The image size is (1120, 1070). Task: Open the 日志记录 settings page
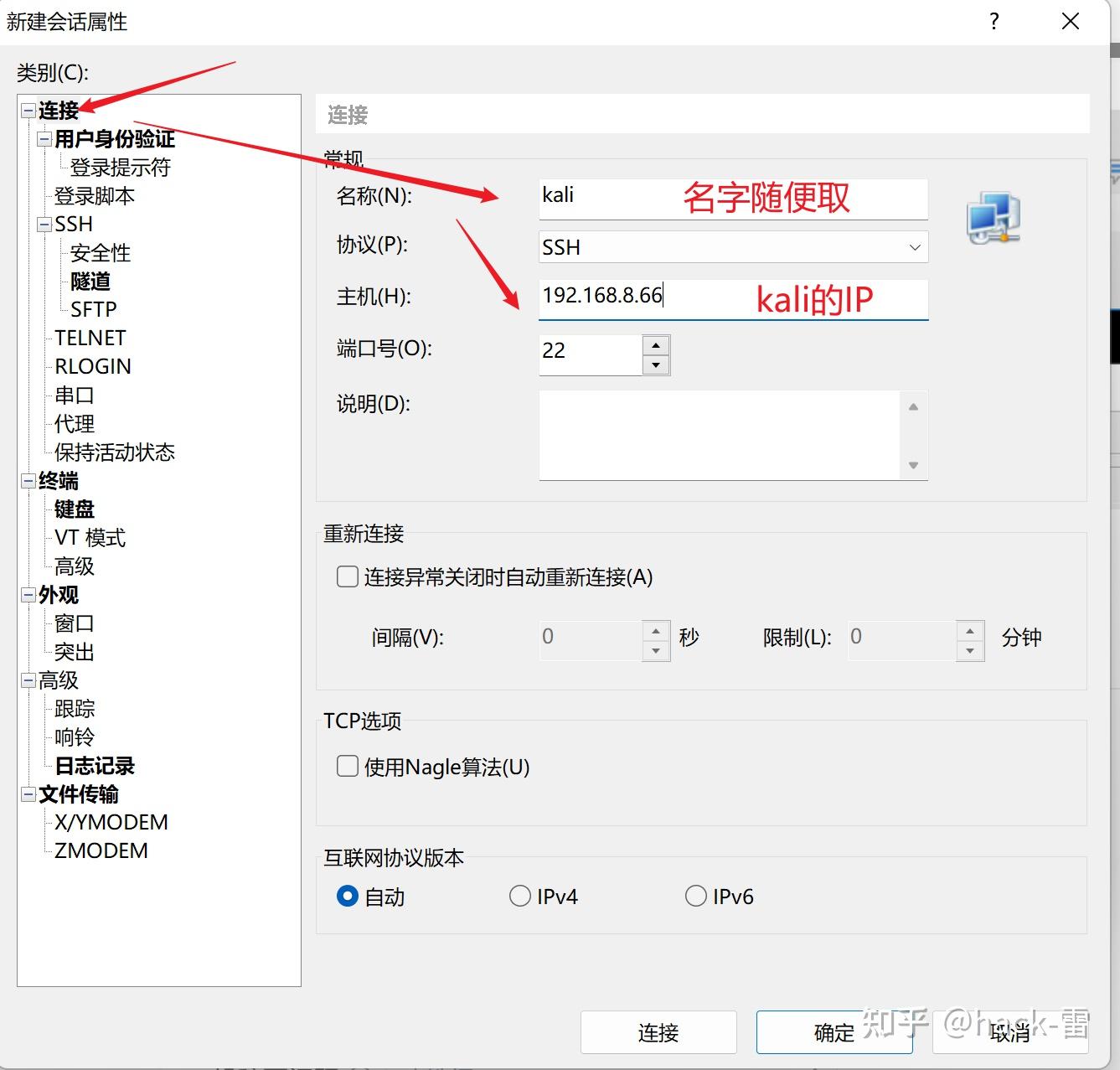[x=95, y=765]
